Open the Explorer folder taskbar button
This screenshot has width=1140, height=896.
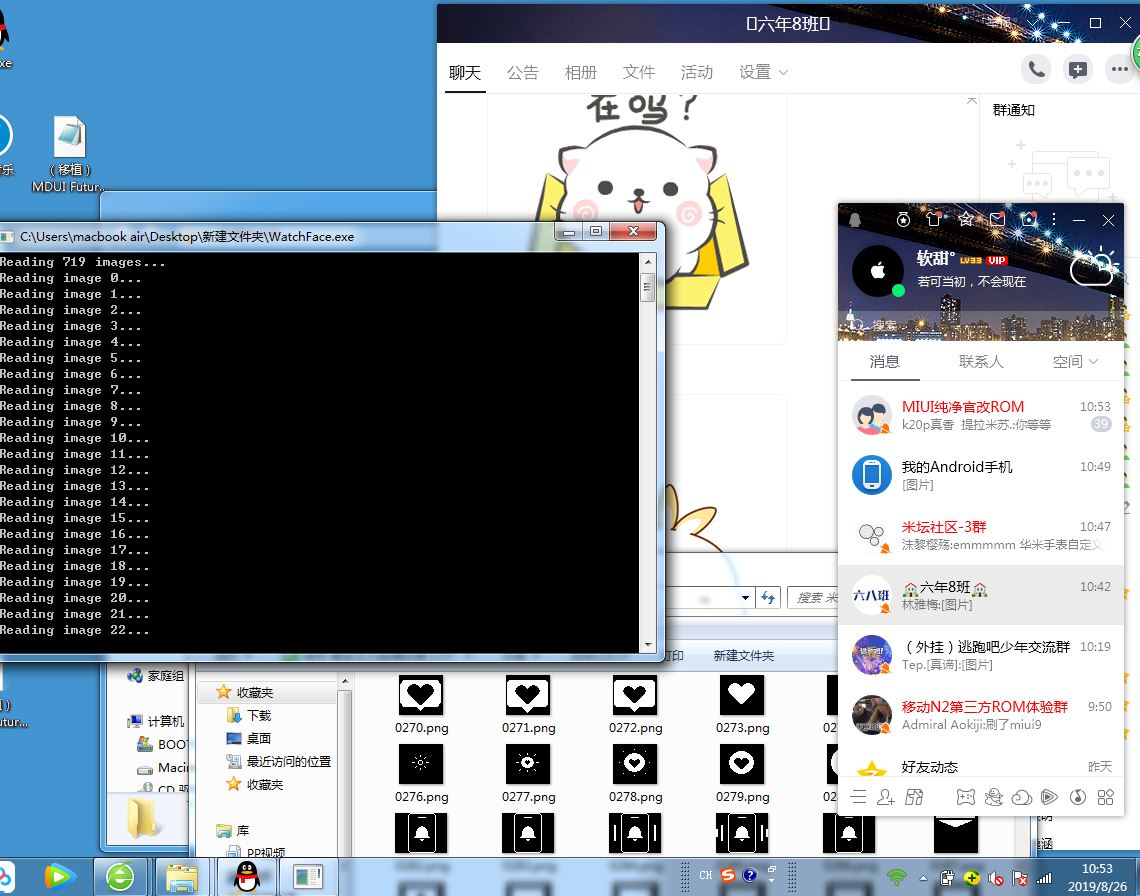click(182, 876)
